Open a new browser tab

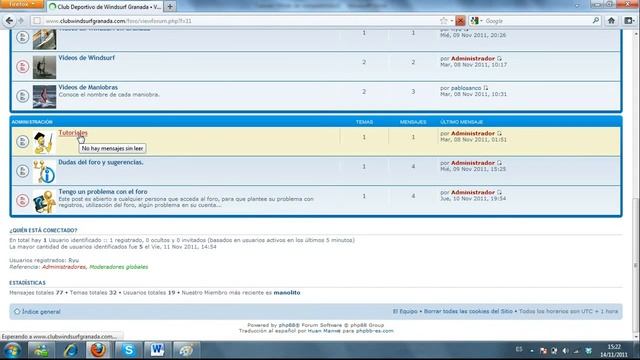(170, 7)
